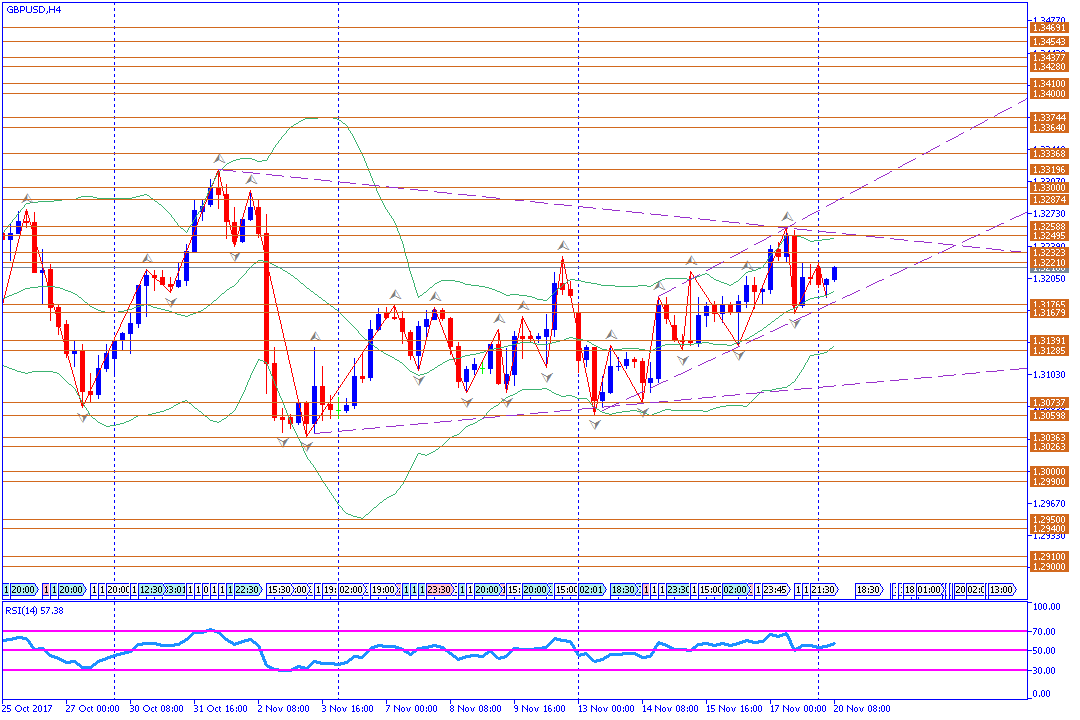Screen dimensions: 1080x720
Task: Select the 01:00 event marker
Action: point(930,590)
